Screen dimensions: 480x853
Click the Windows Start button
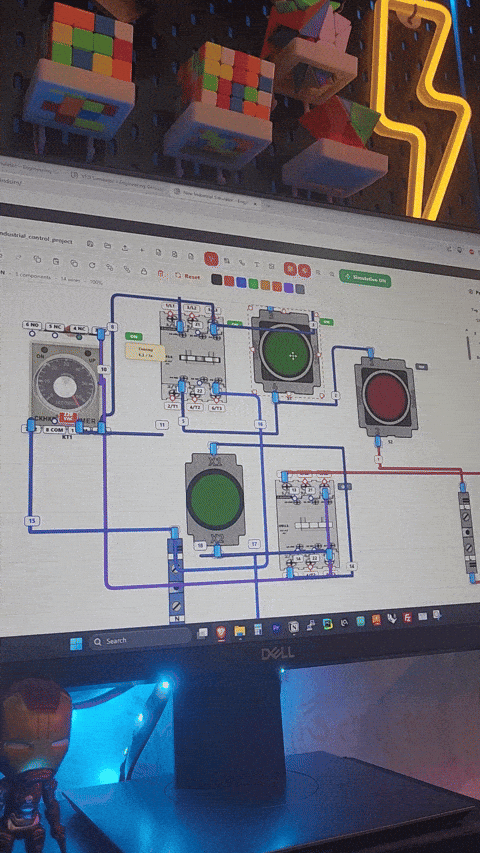click(x=76, y=644)
